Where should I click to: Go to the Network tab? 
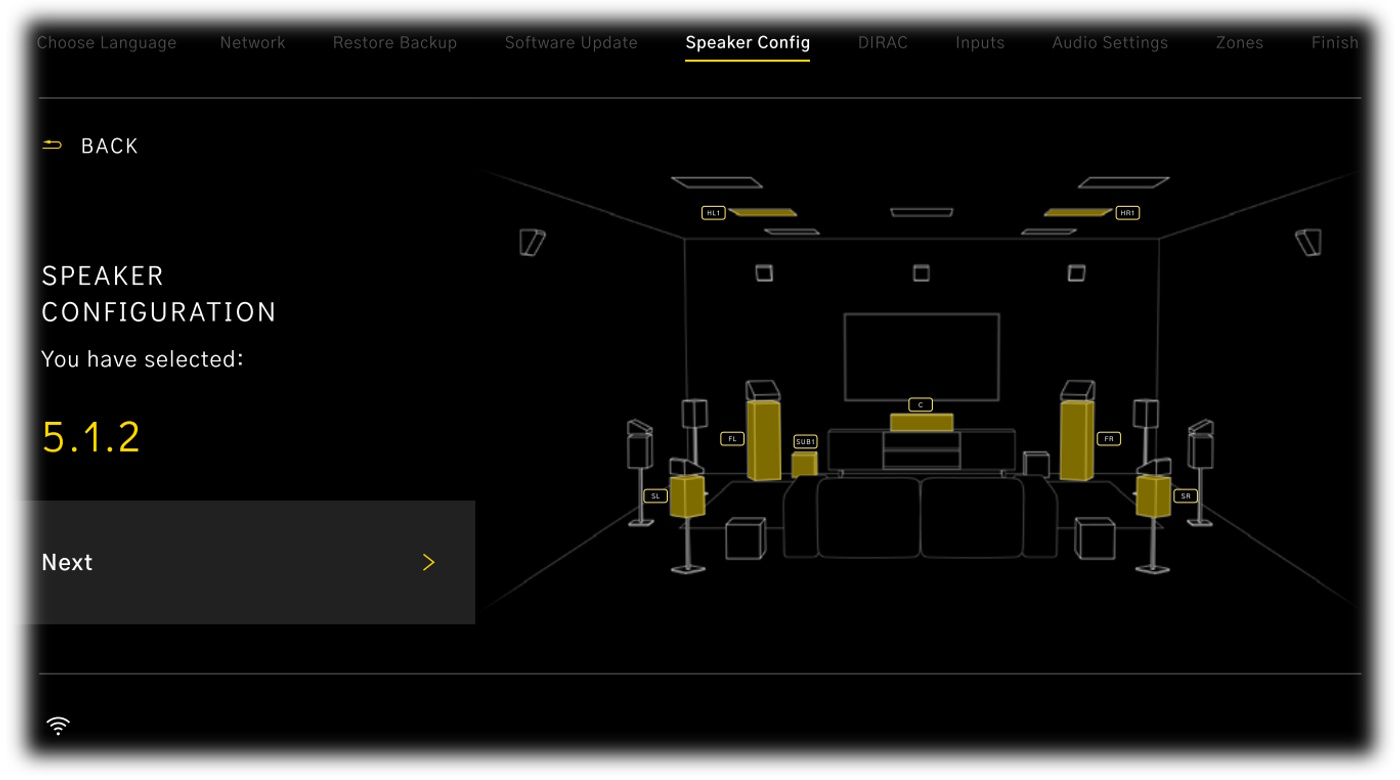pos(253,43)
